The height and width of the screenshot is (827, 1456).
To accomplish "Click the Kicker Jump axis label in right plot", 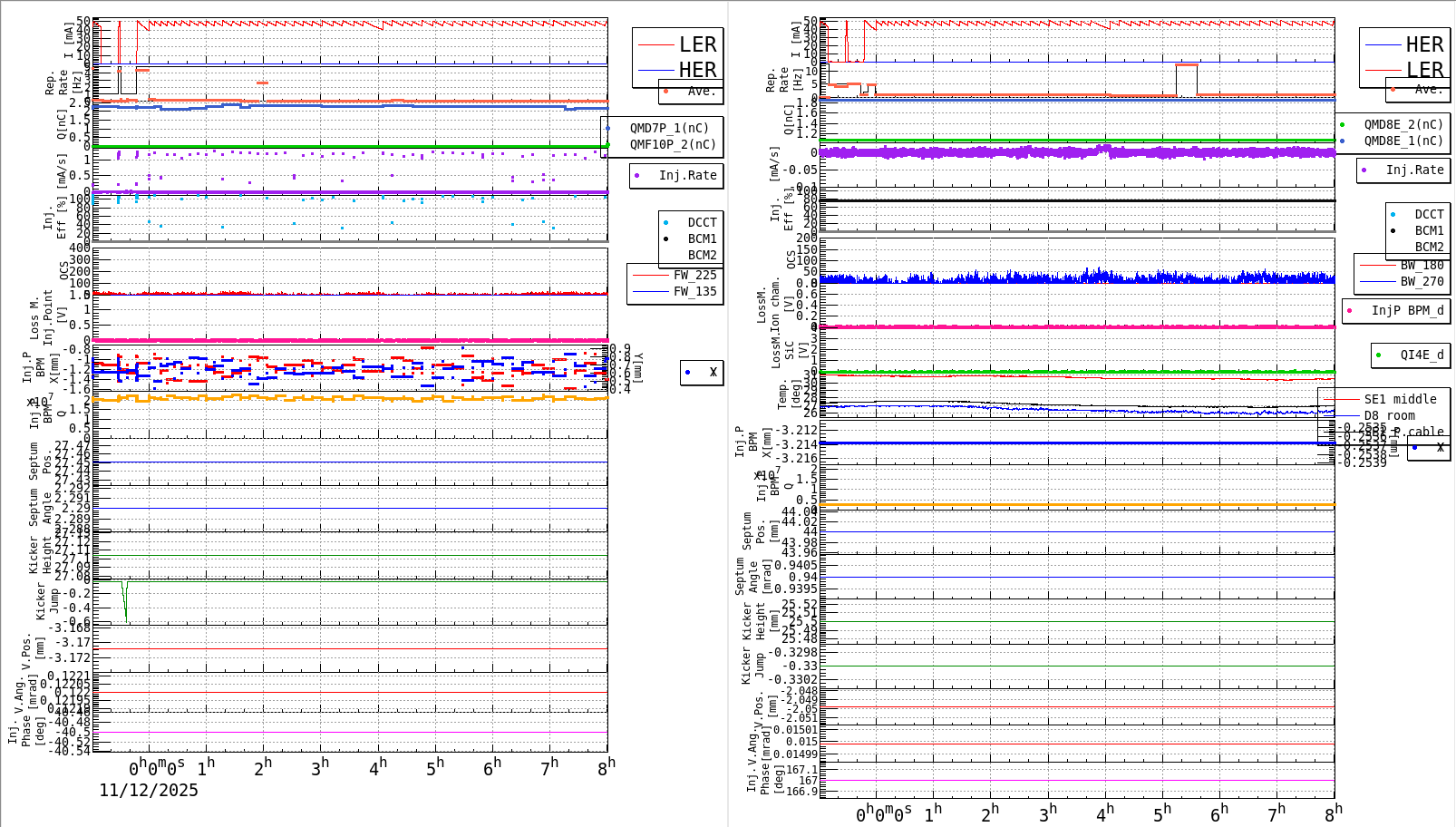I will coord(752,666).
